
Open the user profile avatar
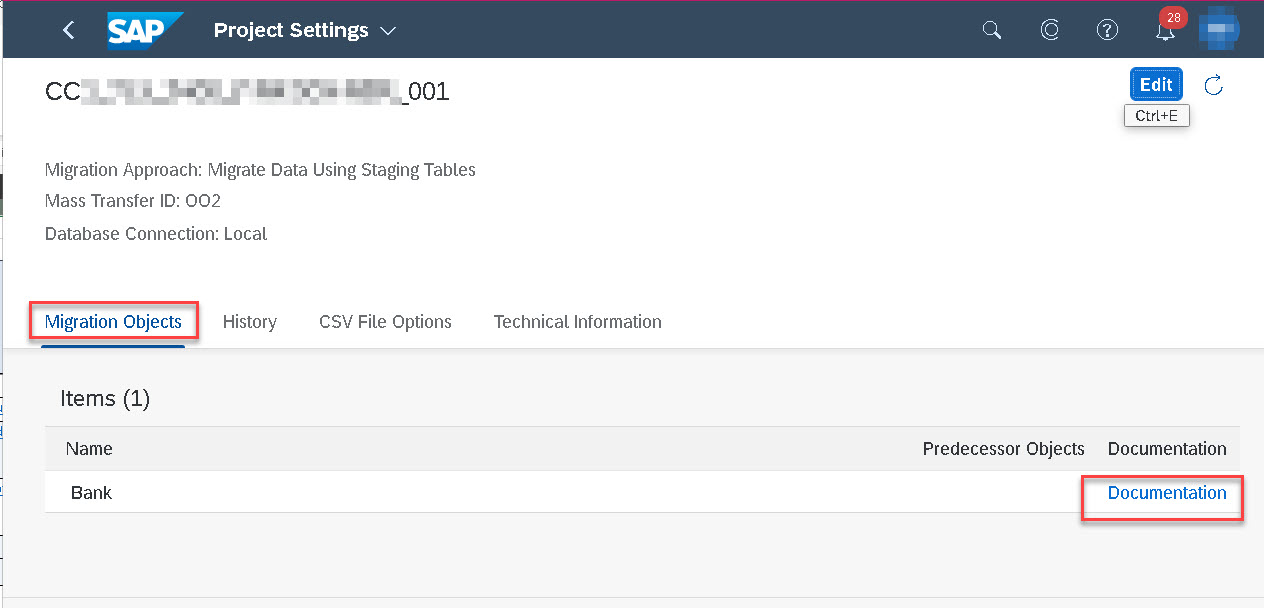(1219, 30)
